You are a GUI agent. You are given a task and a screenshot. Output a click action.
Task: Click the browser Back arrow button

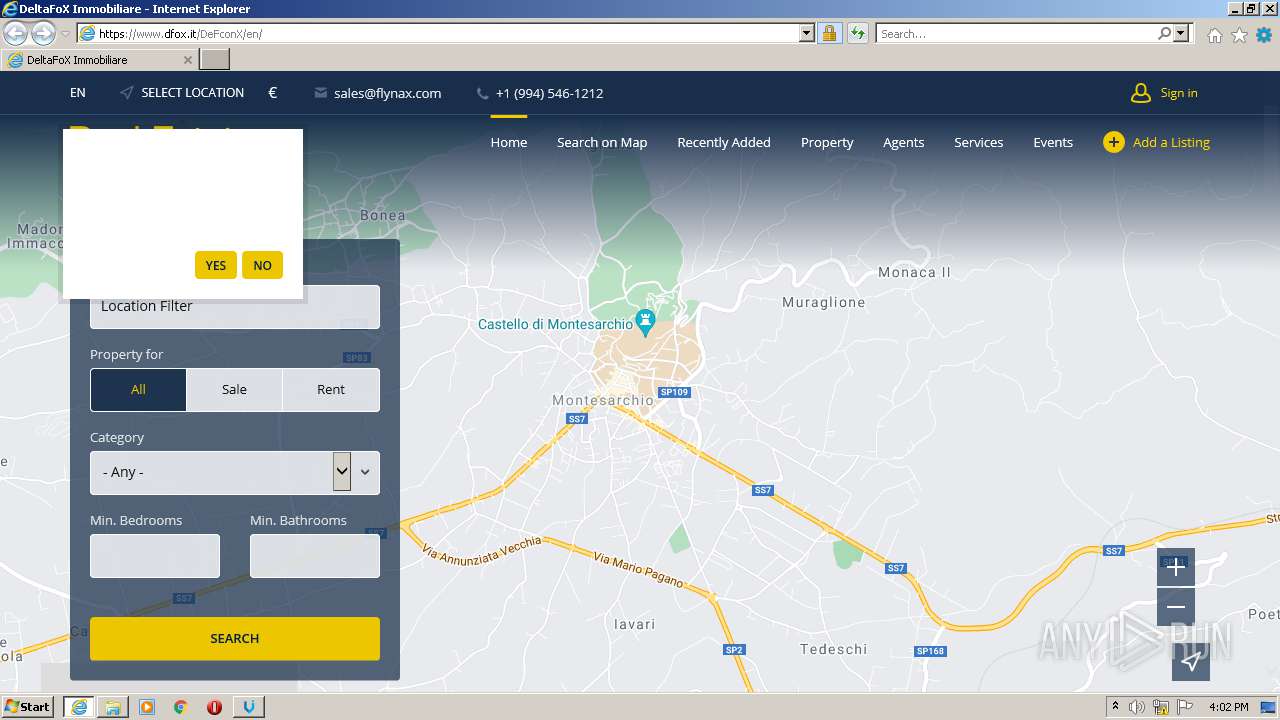[15, 33]
